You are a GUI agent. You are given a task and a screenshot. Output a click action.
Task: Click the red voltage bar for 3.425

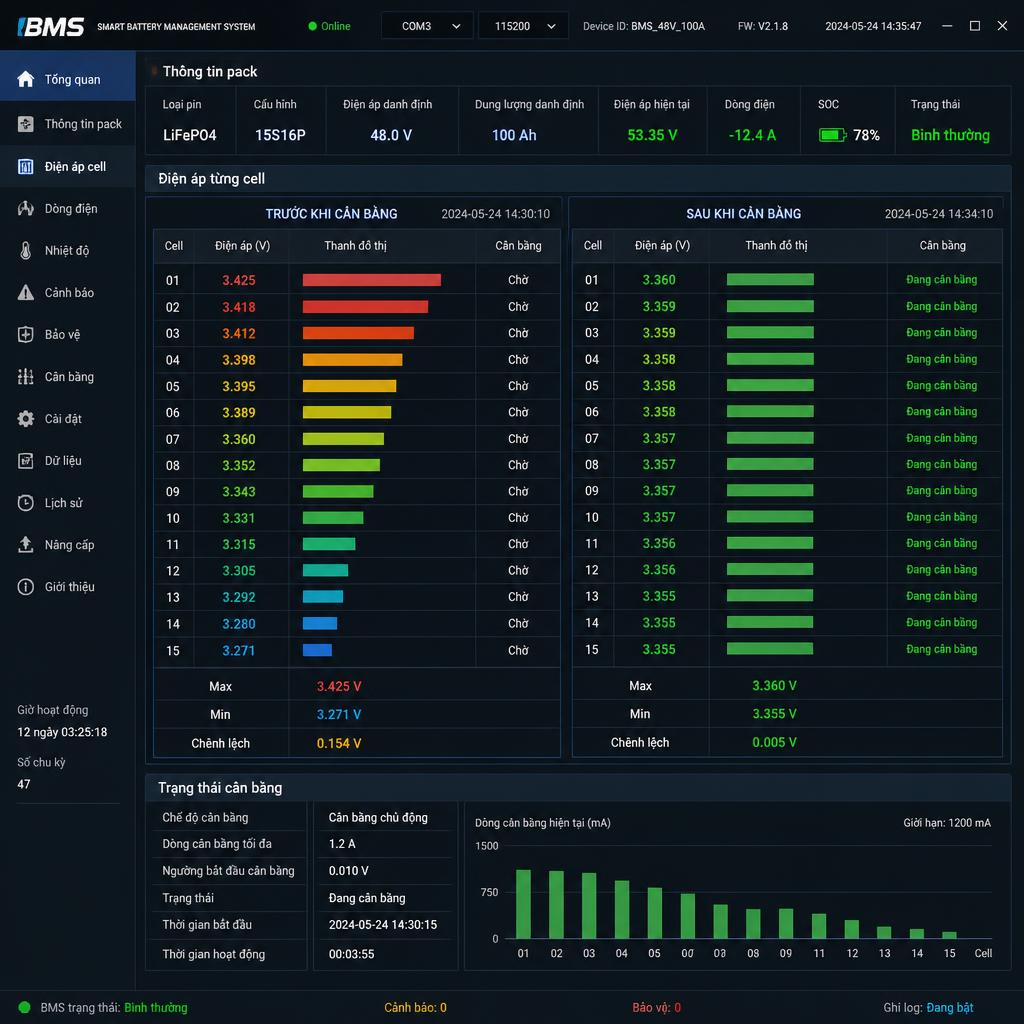[372, 280]
